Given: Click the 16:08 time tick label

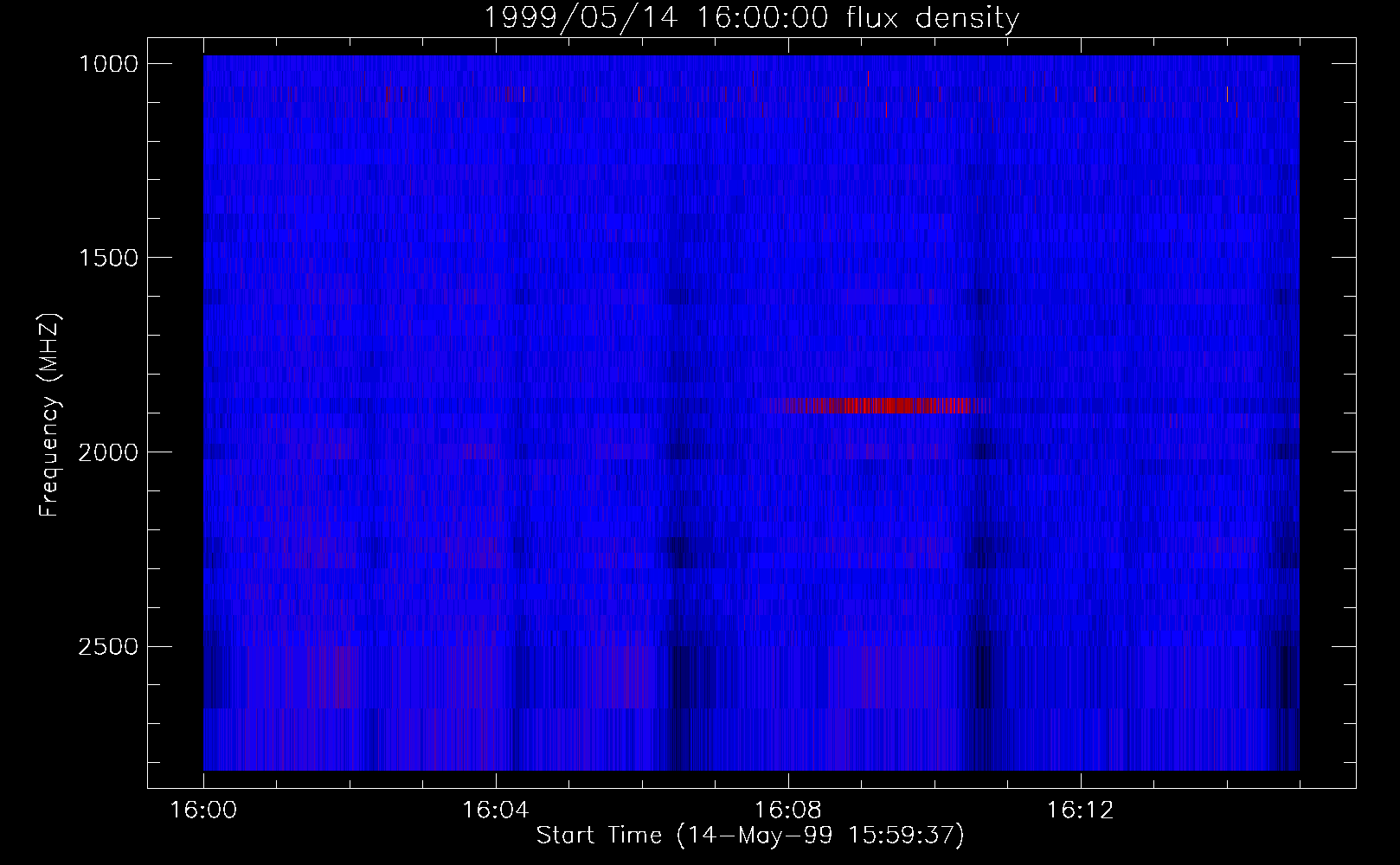Looking at the screenshot, I should [788, 811].
